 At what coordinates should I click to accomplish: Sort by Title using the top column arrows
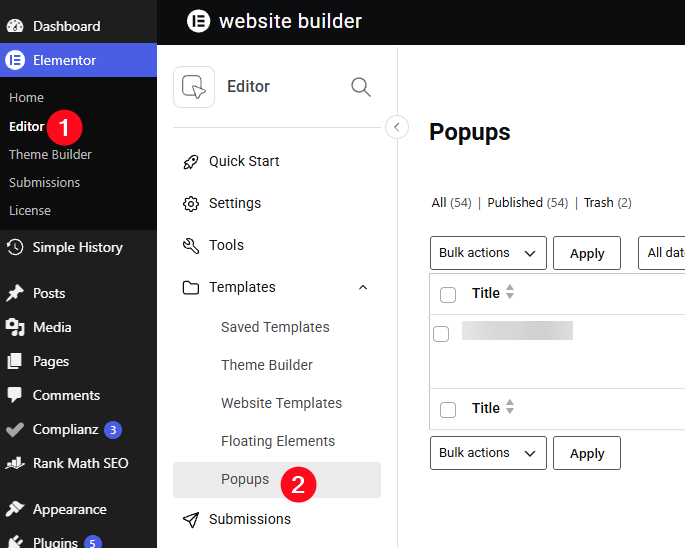tap(509, 292)
